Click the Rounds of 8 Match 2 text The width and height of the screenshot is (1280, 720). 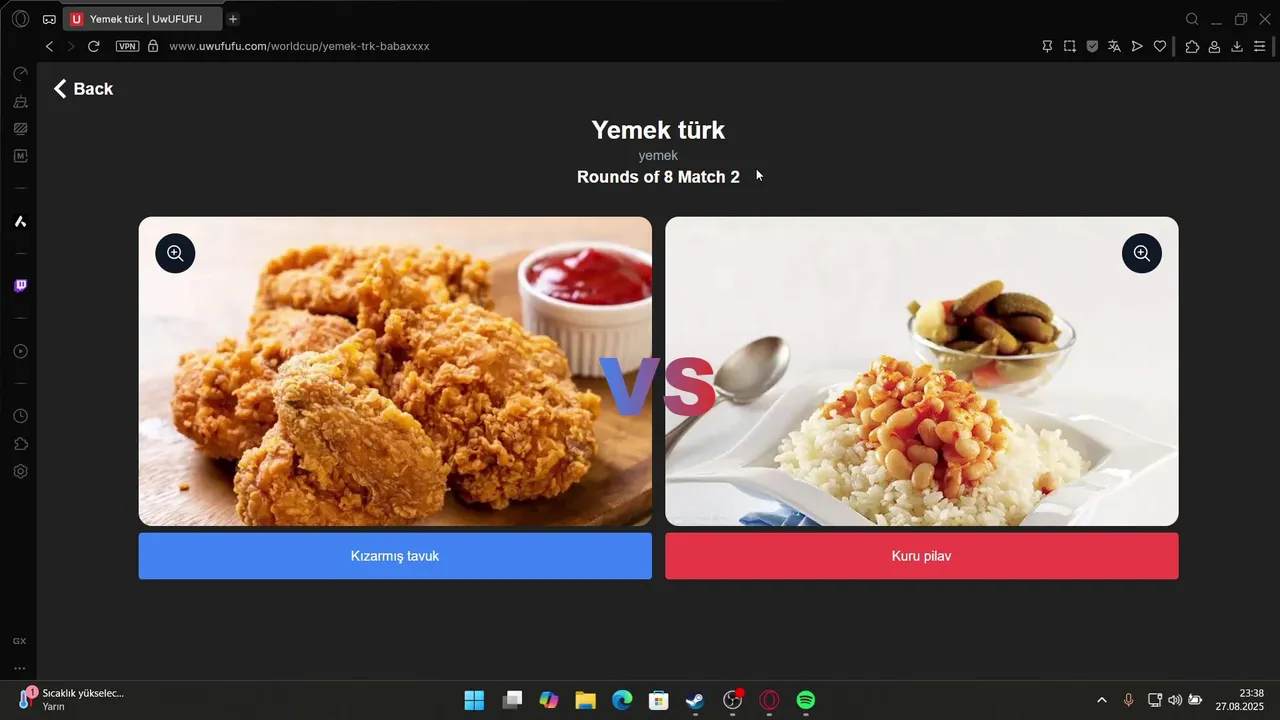658,177
